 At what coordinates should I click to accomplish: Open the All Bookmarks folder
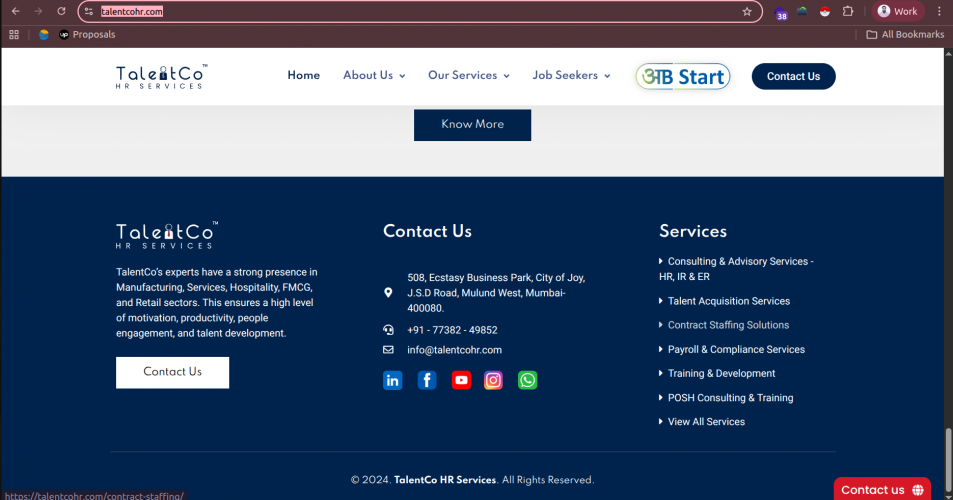point(905,35)
